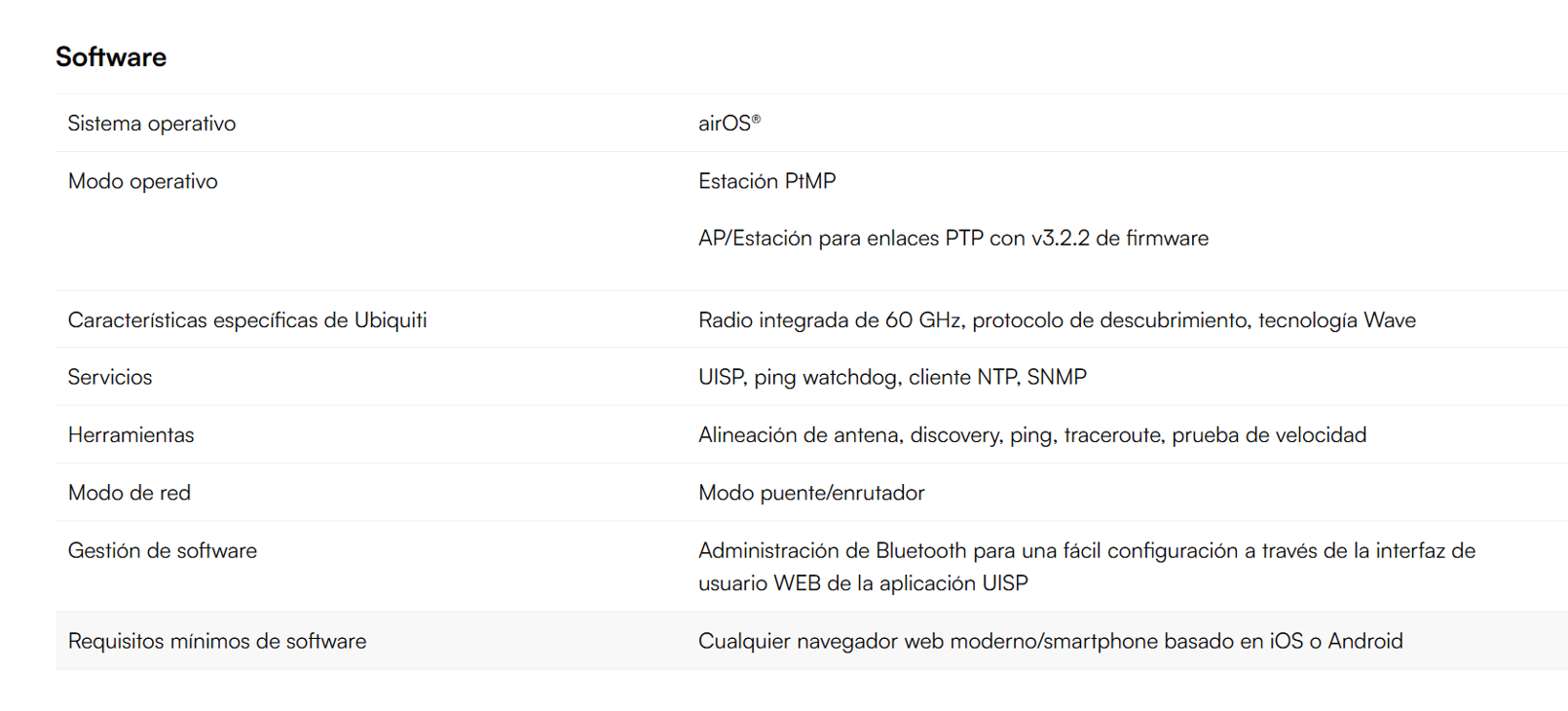Select the Modo operativo row label
Screen dimensions: 1568x711
coord(143,181)
